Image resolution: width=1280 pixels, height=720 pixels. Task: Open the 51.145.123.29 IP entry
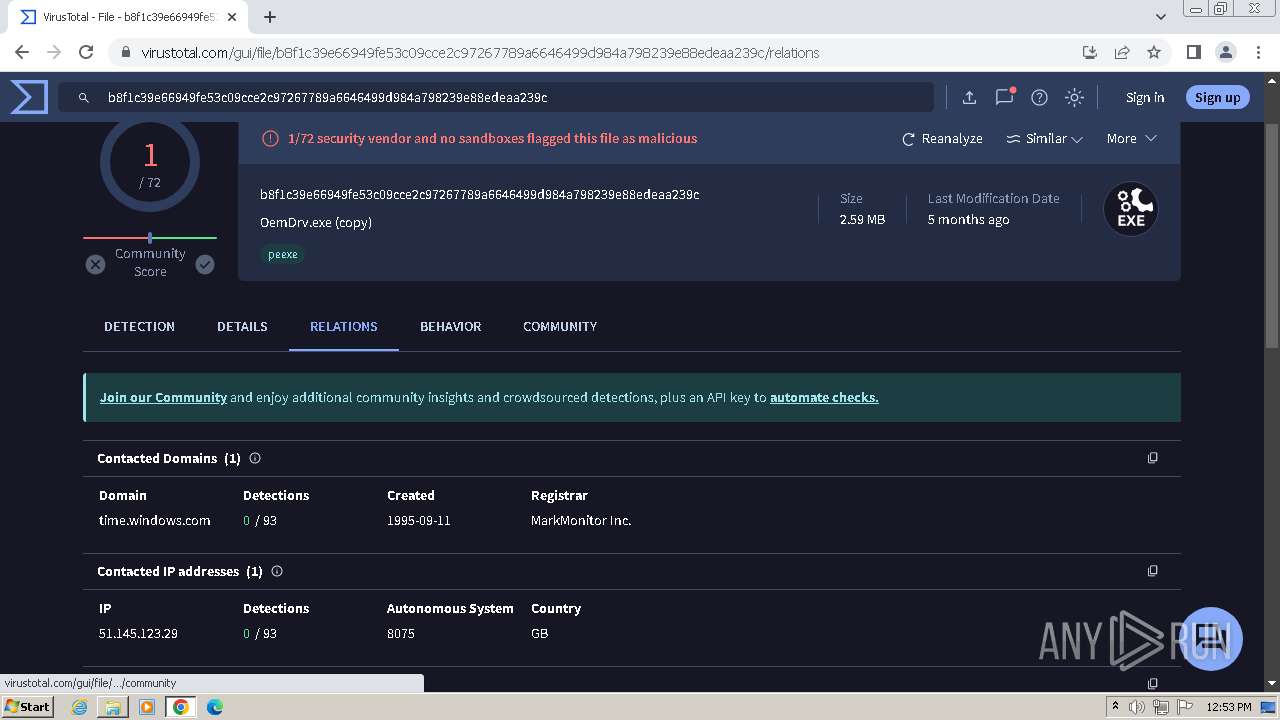[138, 633]
